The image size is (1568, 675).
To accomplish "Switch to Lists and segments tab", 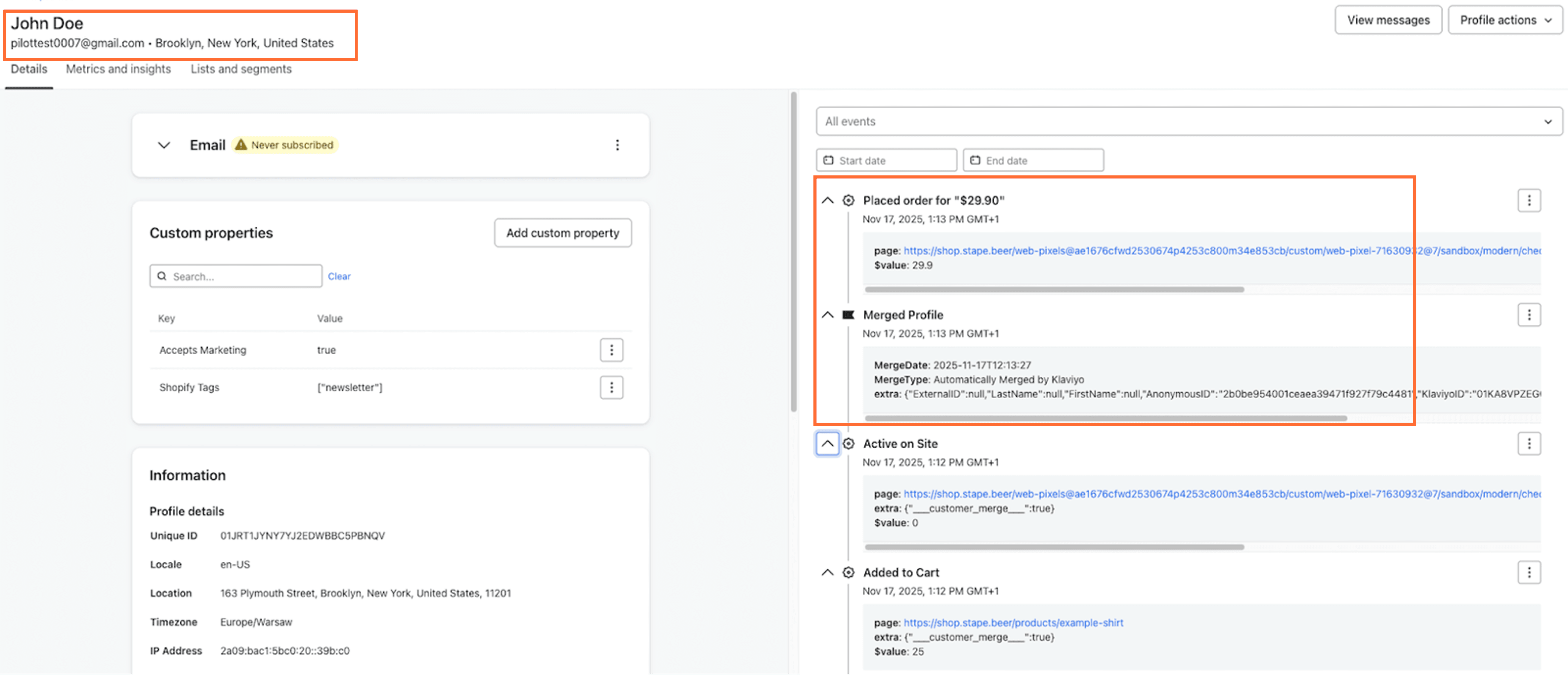I will [241, 69].
